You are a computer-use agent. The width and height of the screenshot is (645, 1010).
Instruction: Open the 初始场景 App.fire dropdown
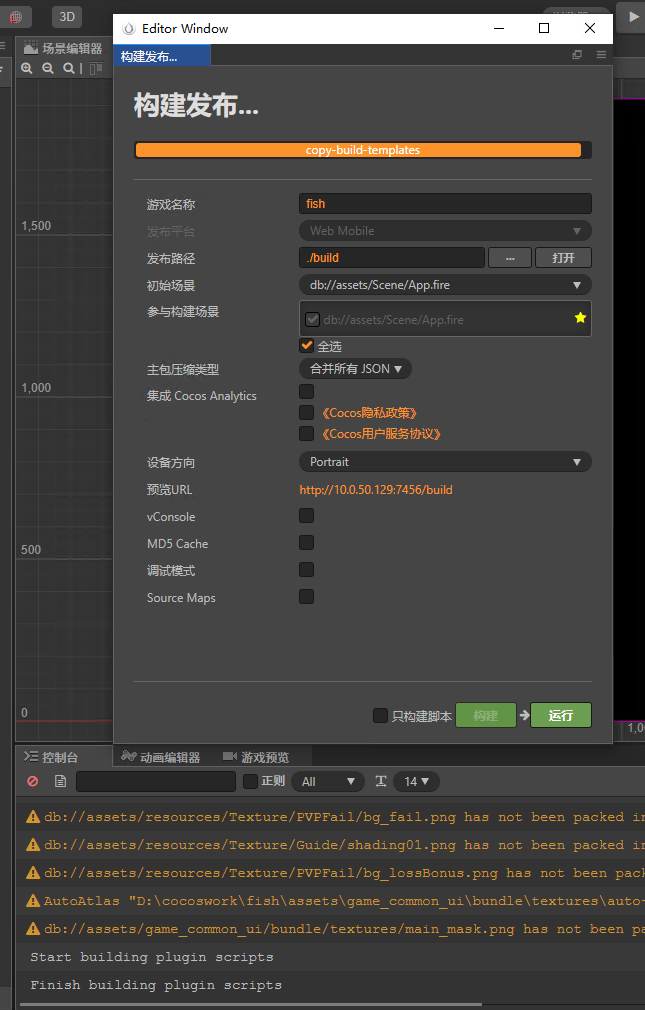[x=445, y=285]
